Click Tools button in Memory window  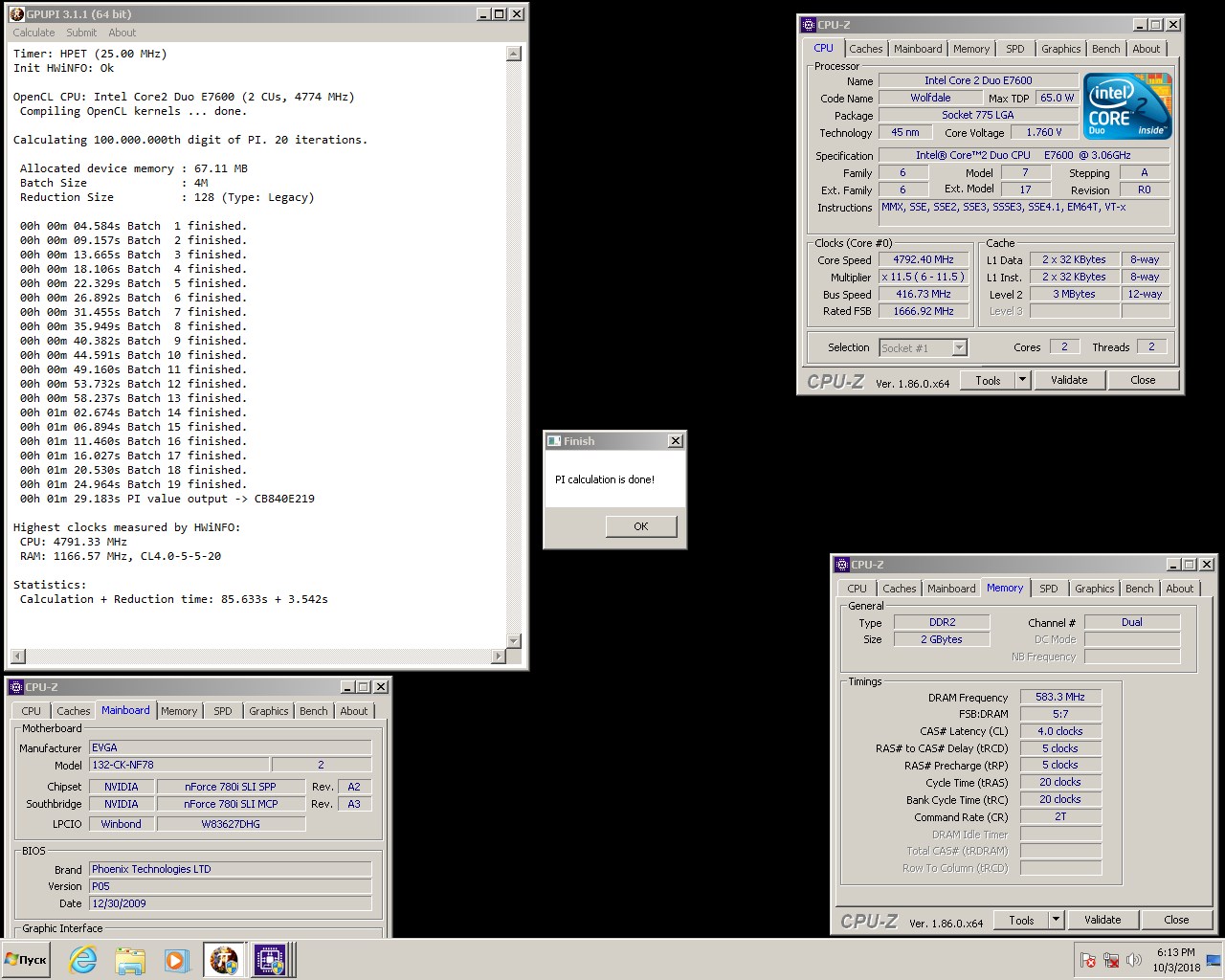(x=1021, y=920)
